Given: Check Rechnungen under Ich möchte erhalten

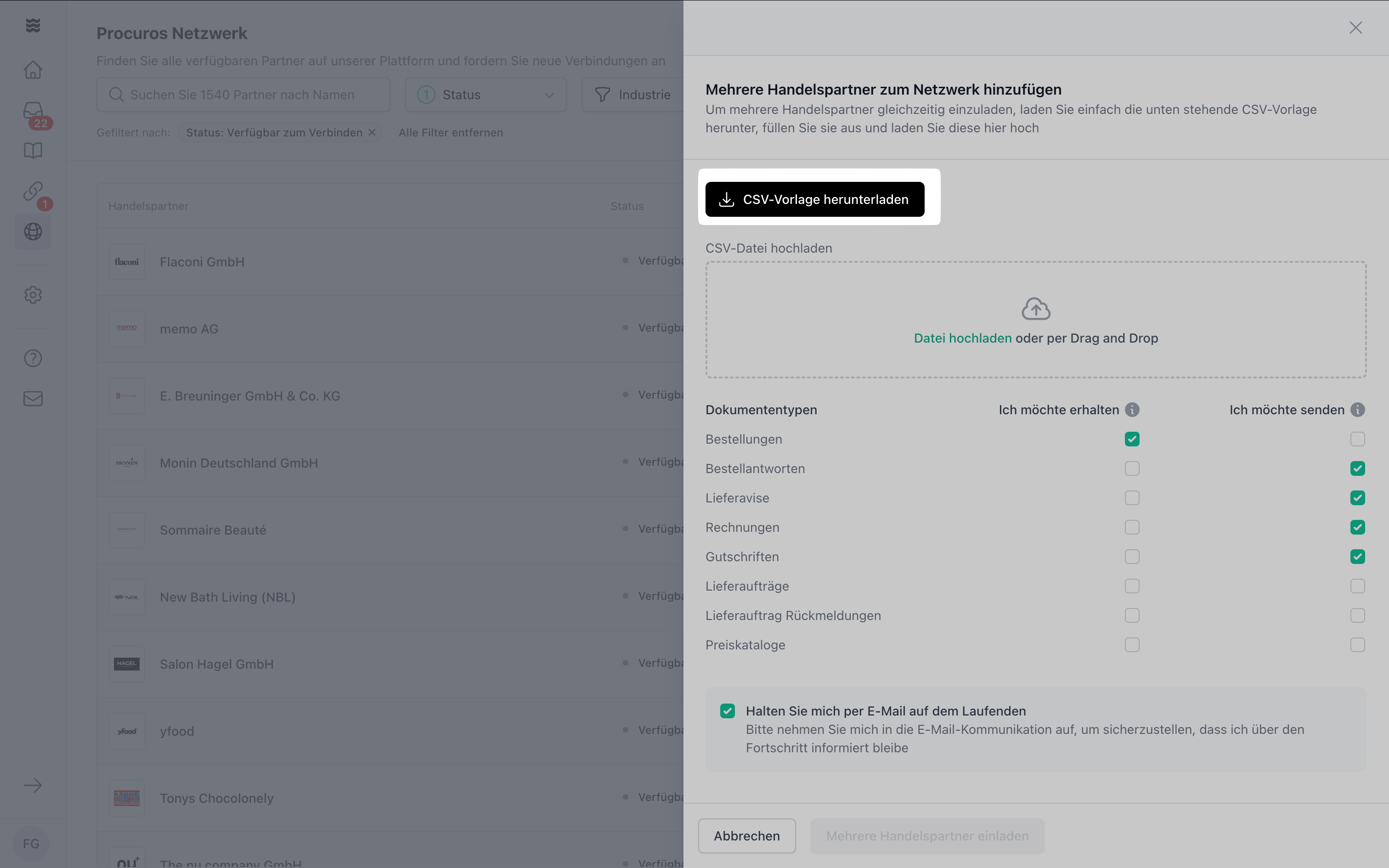Looking at the screenshot, I should pyautogui.click(x=1132, y=527).
